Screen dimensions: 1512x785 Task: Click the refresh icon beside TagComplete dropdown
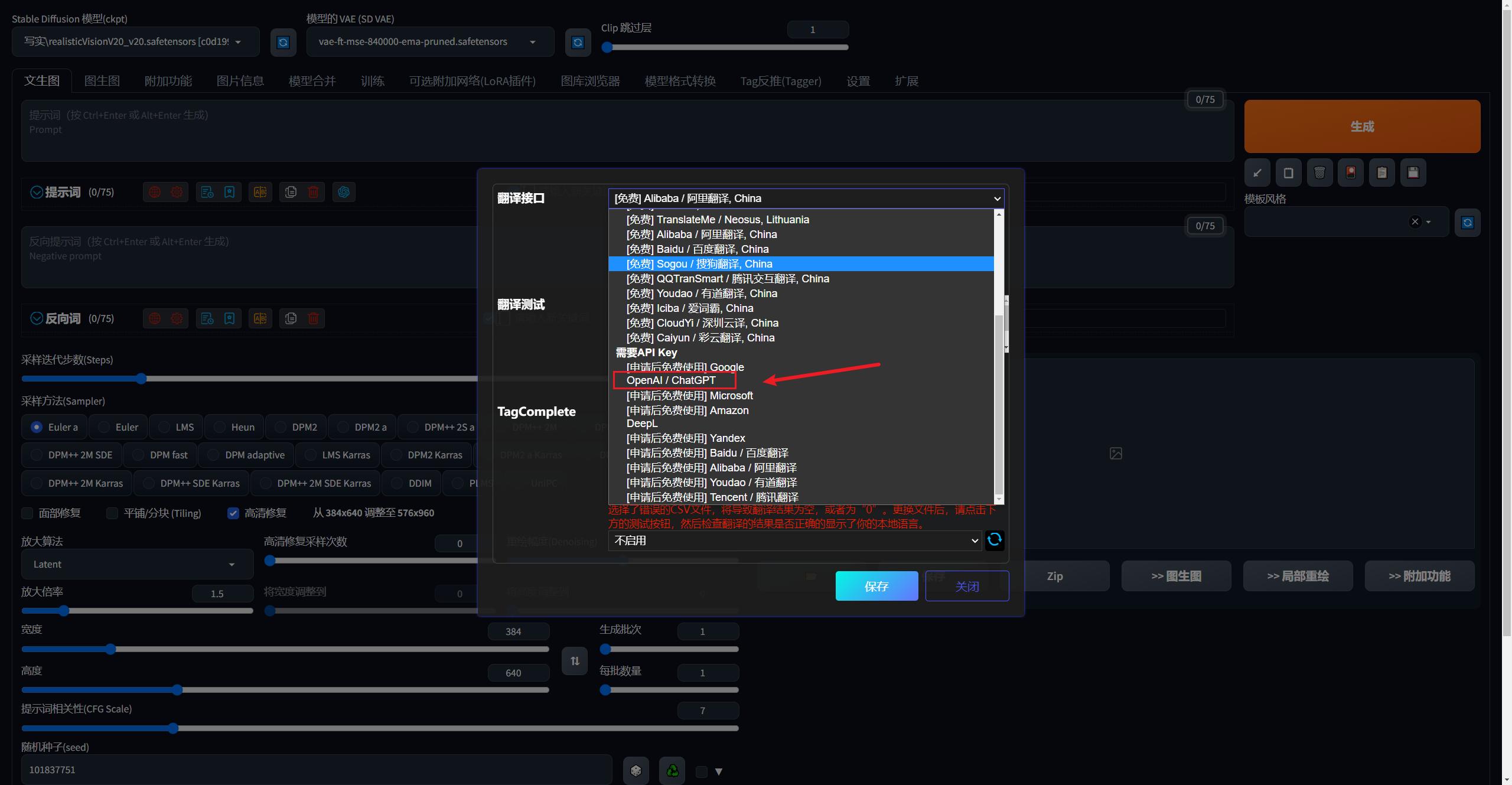pyautogui.click(x=995, y=540)
